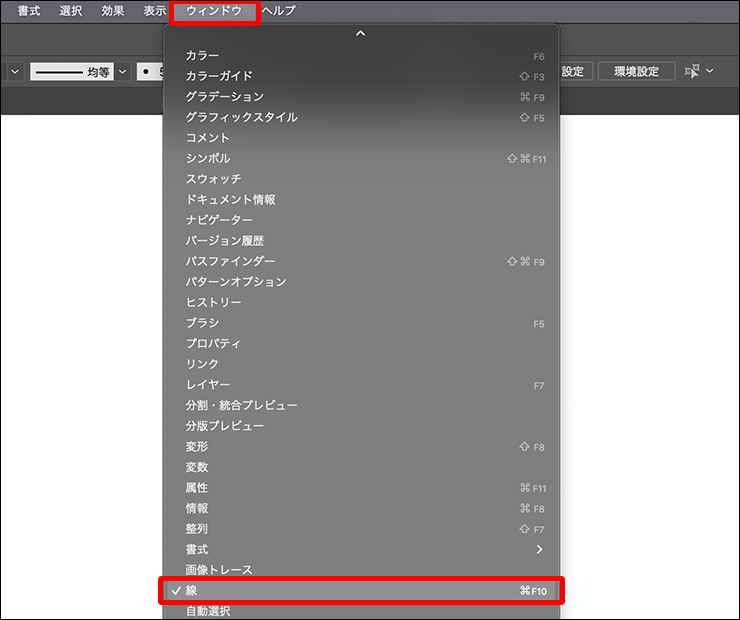740x620 pixels.
Task: Open the レイヤー panel from menu
Action: coord(208,385)
